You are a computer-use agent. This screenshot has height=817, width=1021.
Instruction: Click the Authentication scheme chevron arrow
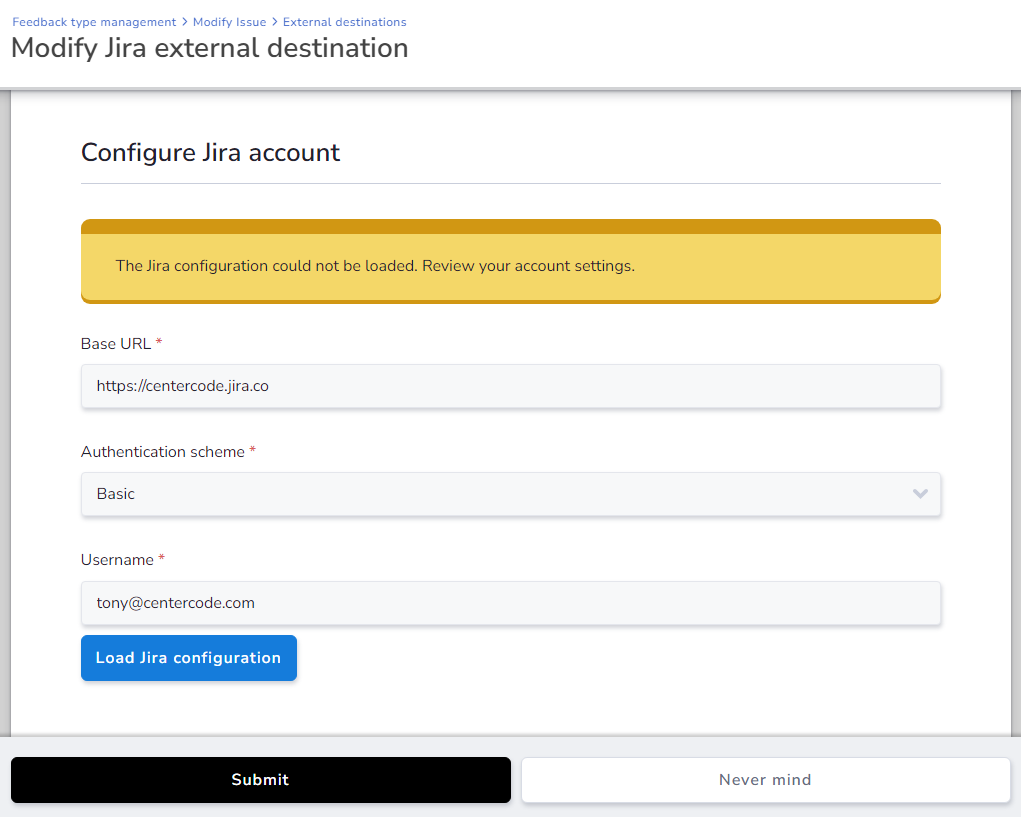pos(919,494)
